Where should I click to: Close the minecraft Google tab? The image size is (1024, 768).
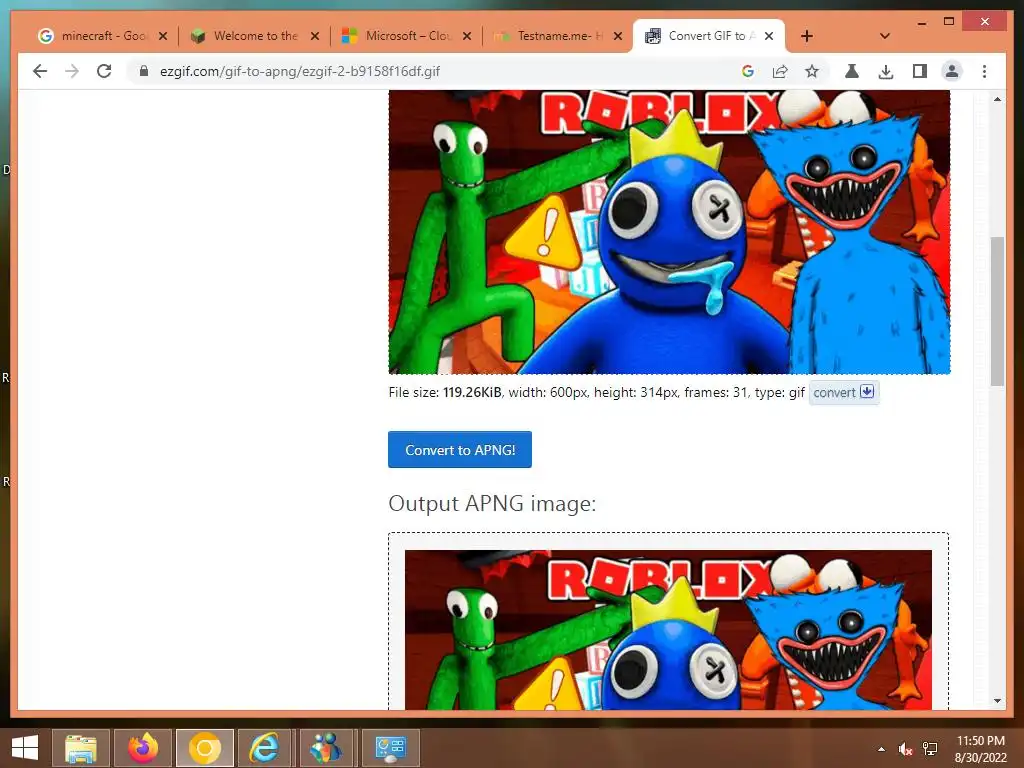click(x=163, y=36)
